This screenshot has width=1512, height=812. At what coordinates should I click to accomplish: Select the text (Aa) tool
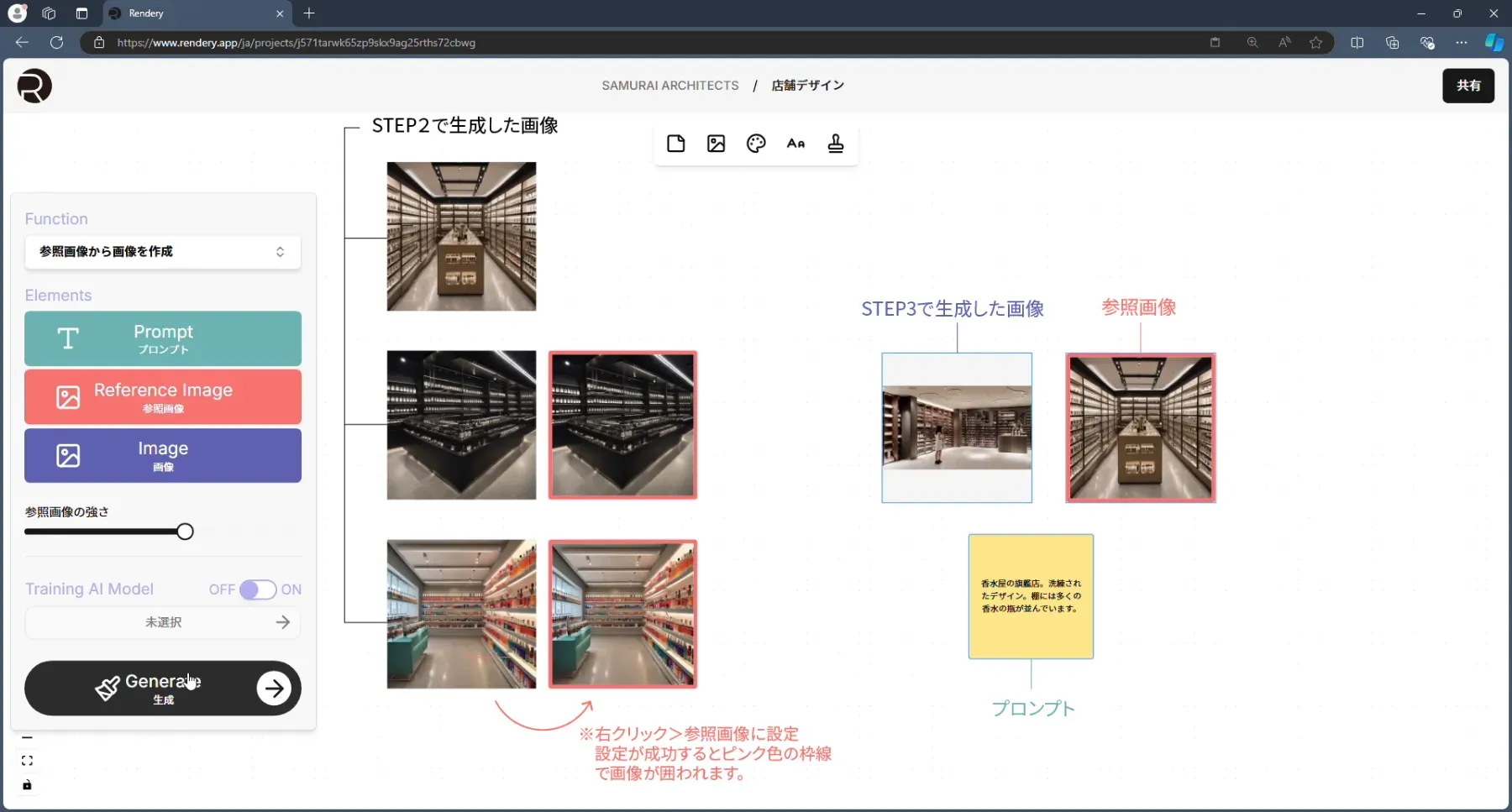(795, 143)
